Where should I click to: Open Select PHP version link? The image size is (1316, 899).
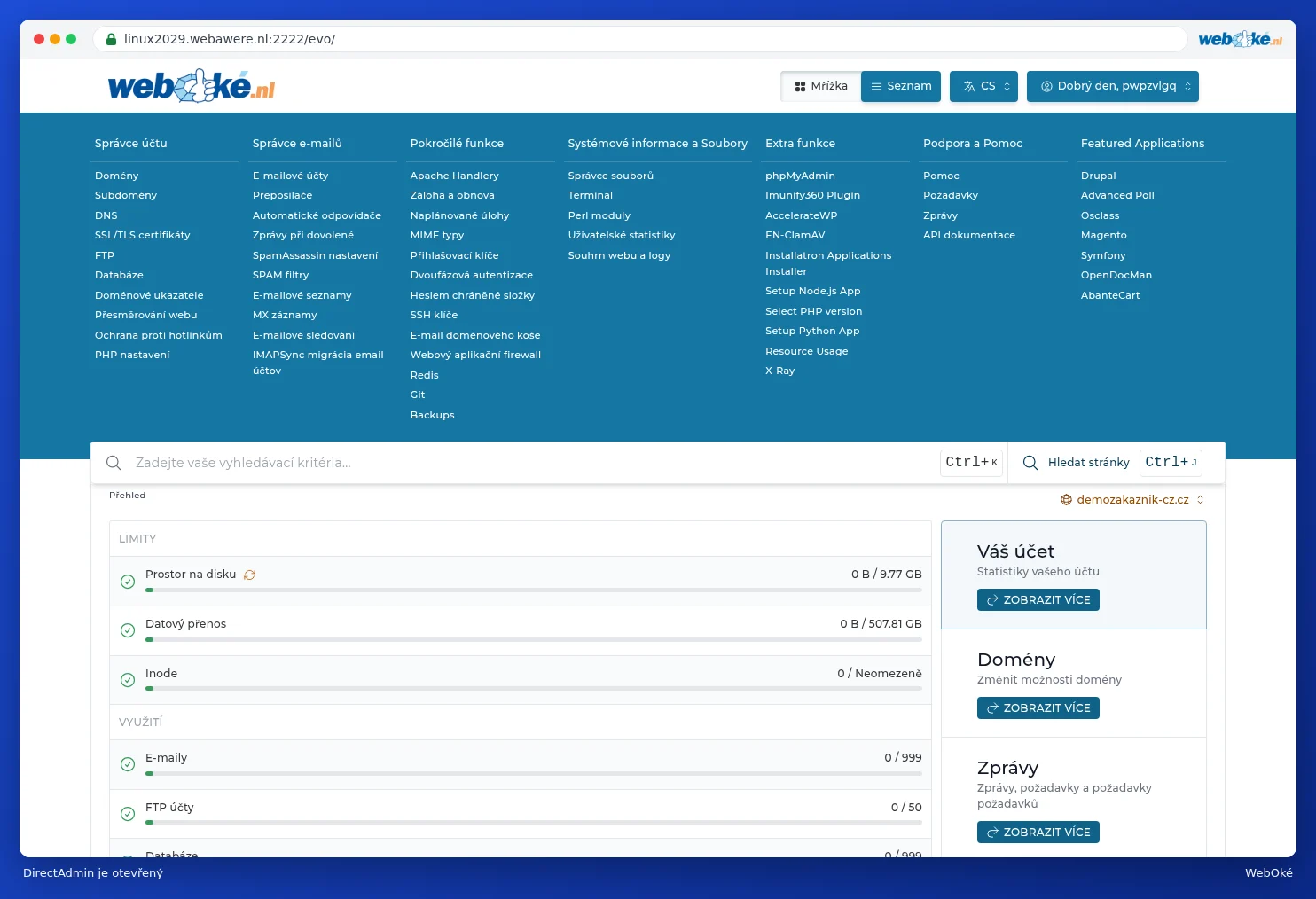814,311
